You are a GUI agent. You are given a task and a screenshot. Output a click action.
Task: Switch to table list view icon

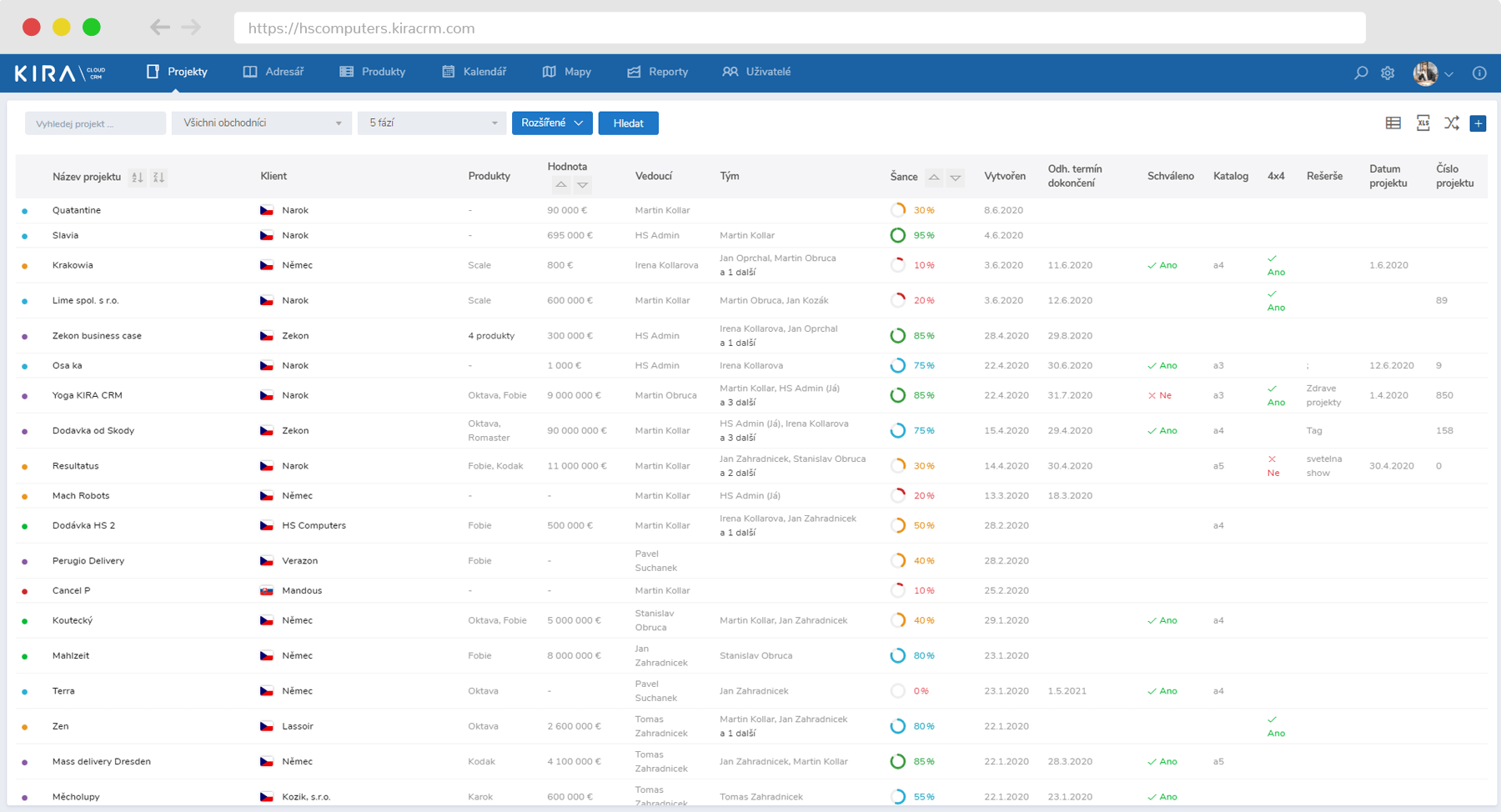point(1393,123)
